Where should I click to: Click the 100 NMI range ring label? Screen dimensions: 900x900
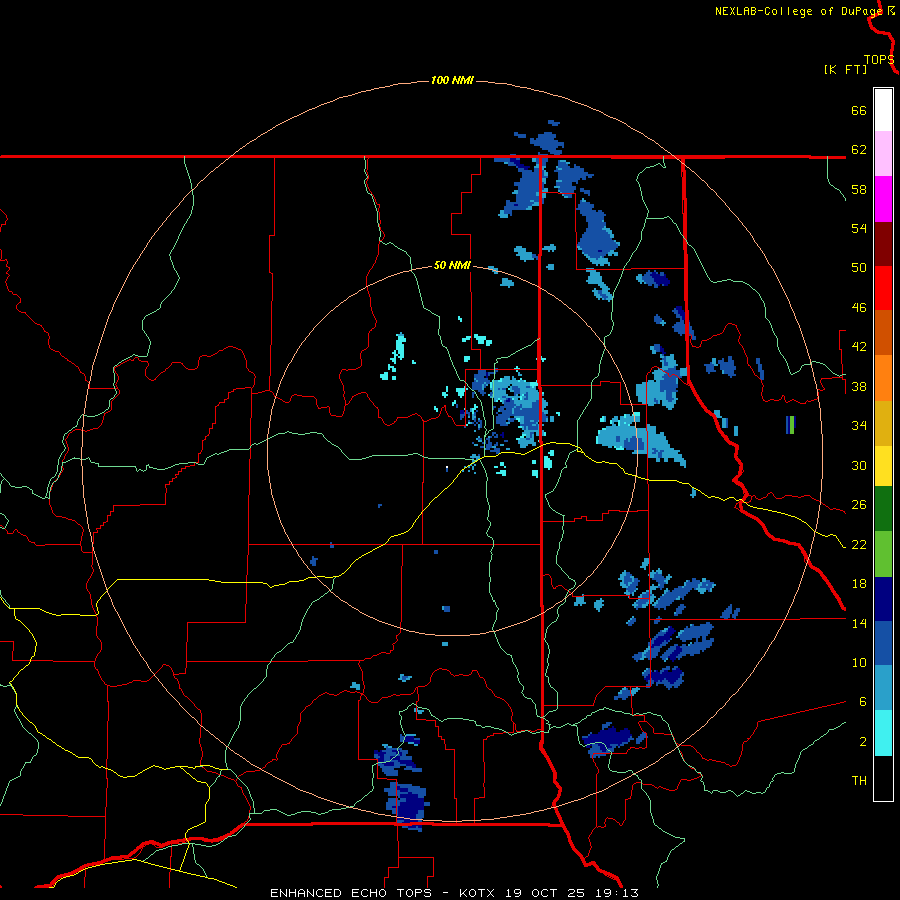coord(452,80)
